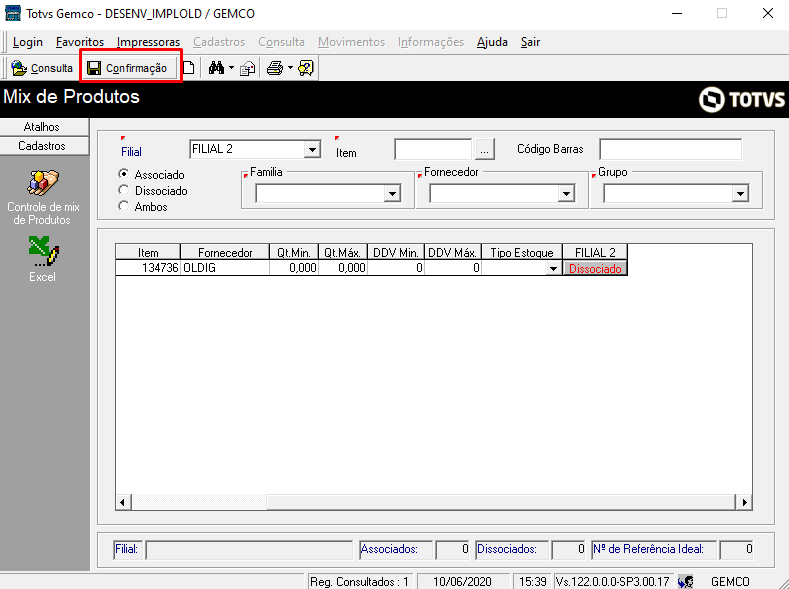789x589 pixels.
Task: Open Controle de mix de Produtos shortcut
Action: point(43,197)
